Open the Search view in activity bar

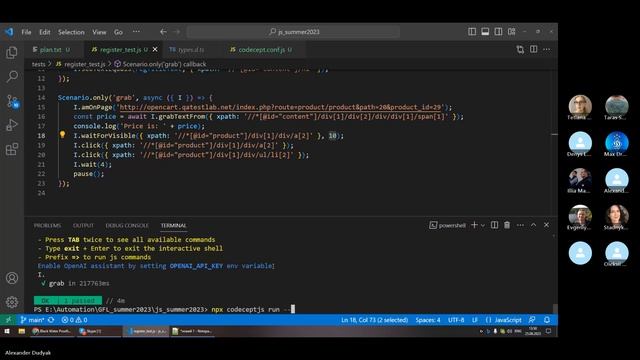[x=12, y=76]
